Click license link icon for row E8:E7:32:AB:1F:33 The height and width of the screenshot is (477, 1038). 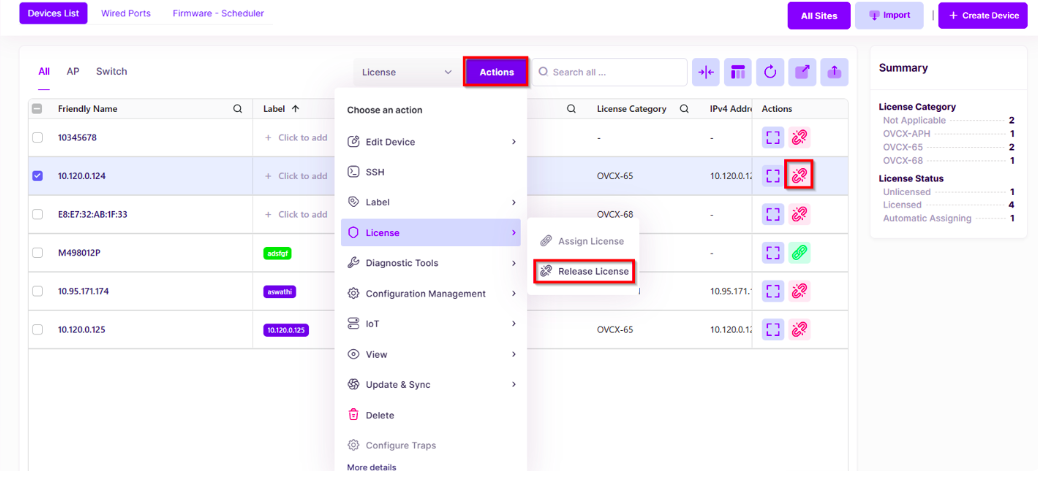click(800, 214)
